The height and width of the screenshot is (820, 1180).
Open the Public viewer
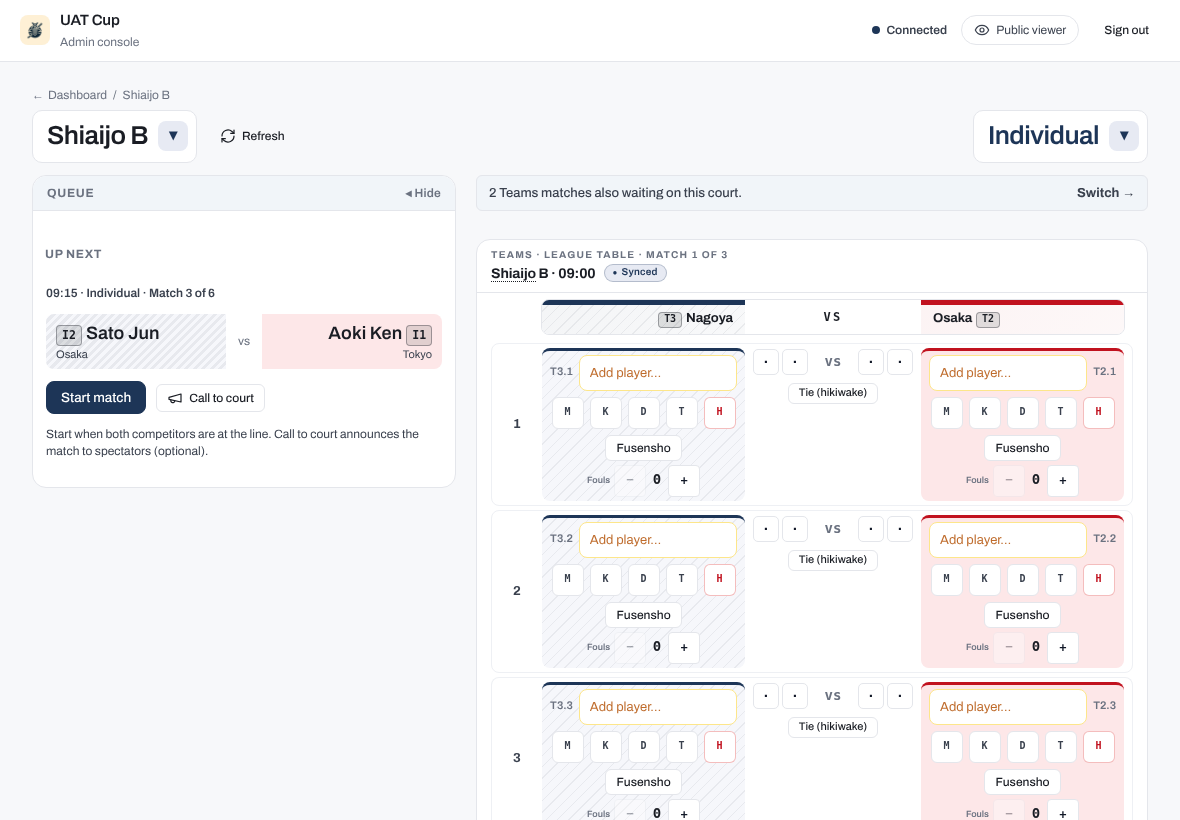click(1020, 30)
